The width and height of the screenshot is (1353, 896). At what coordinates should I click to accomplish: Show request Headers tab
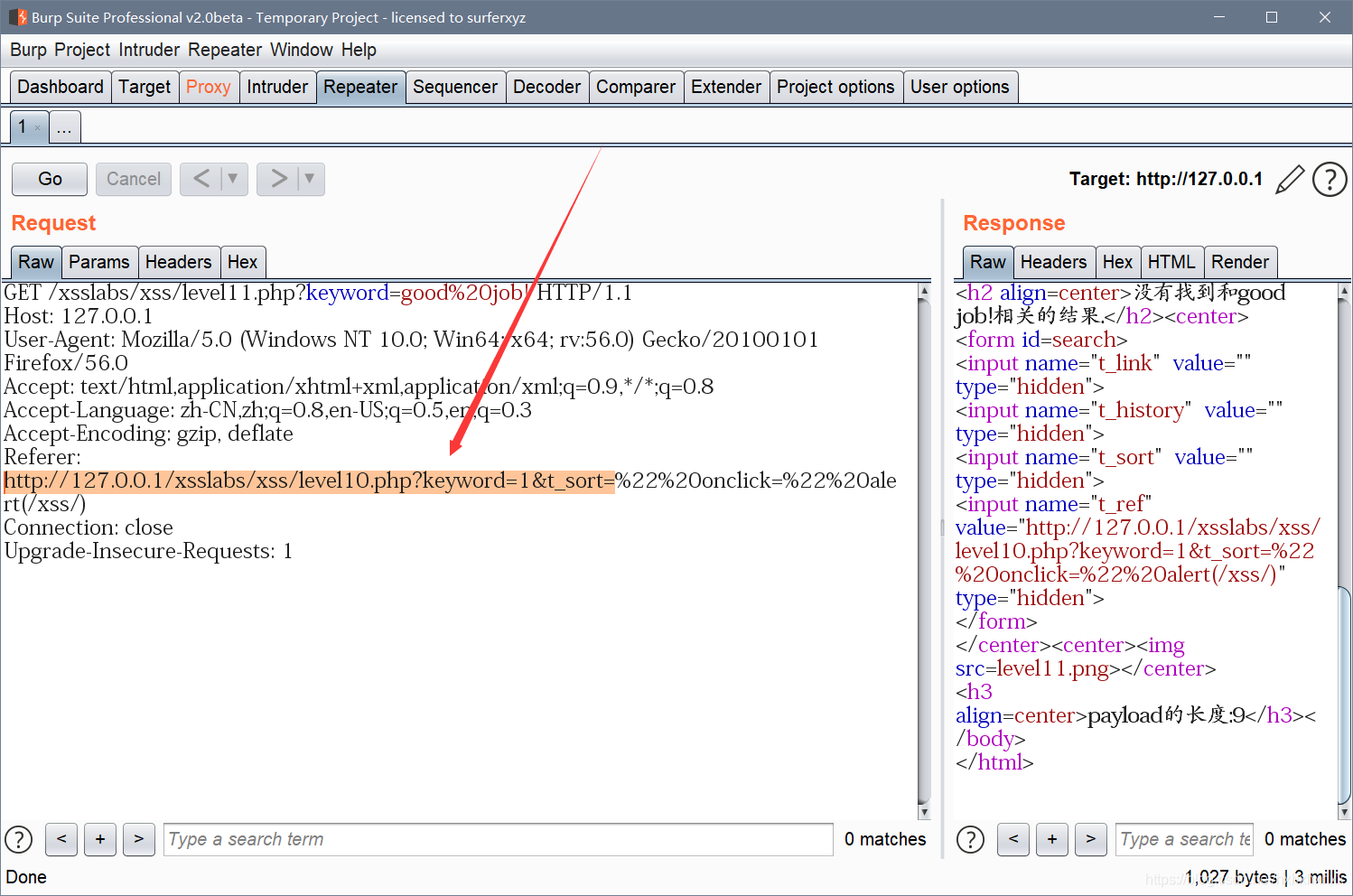[x=178, y=262]
